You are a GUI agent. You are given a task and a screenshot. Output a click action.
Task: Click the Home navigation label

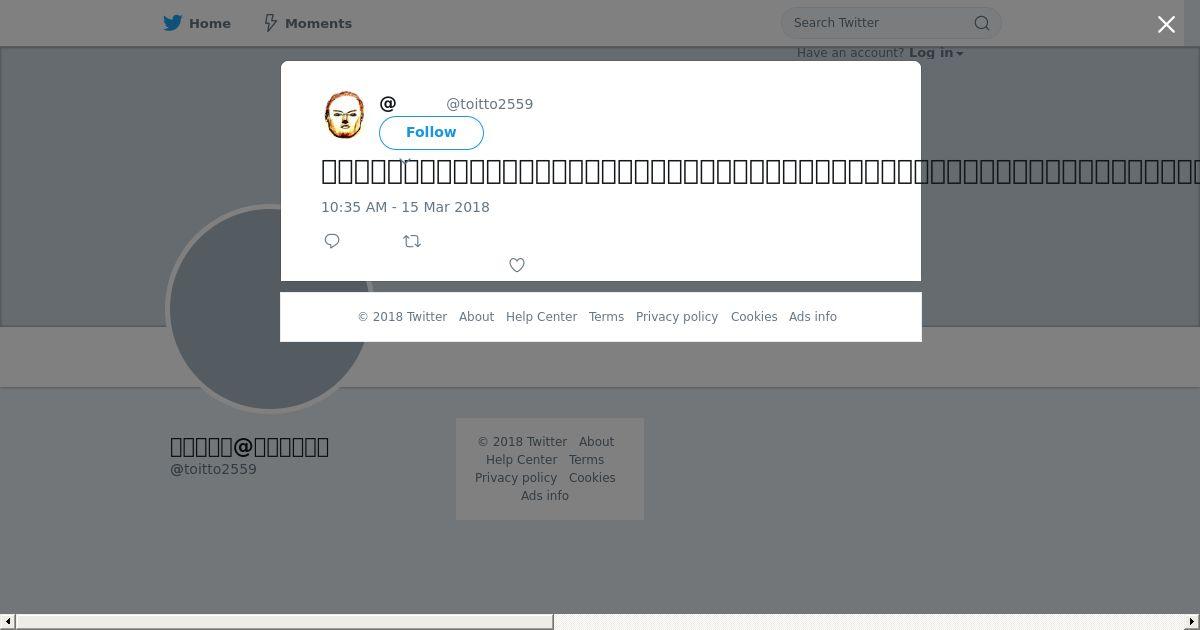point(210,23)
